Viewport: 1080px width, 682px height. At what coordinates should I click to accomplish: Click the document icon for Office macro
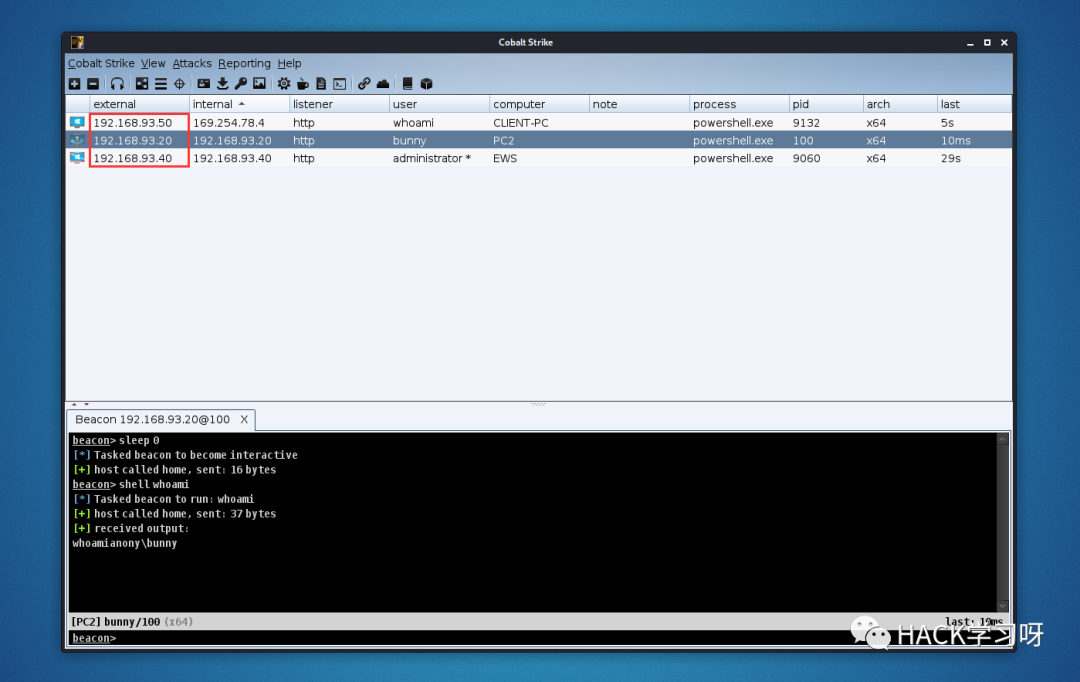click(x=321, y=84)
